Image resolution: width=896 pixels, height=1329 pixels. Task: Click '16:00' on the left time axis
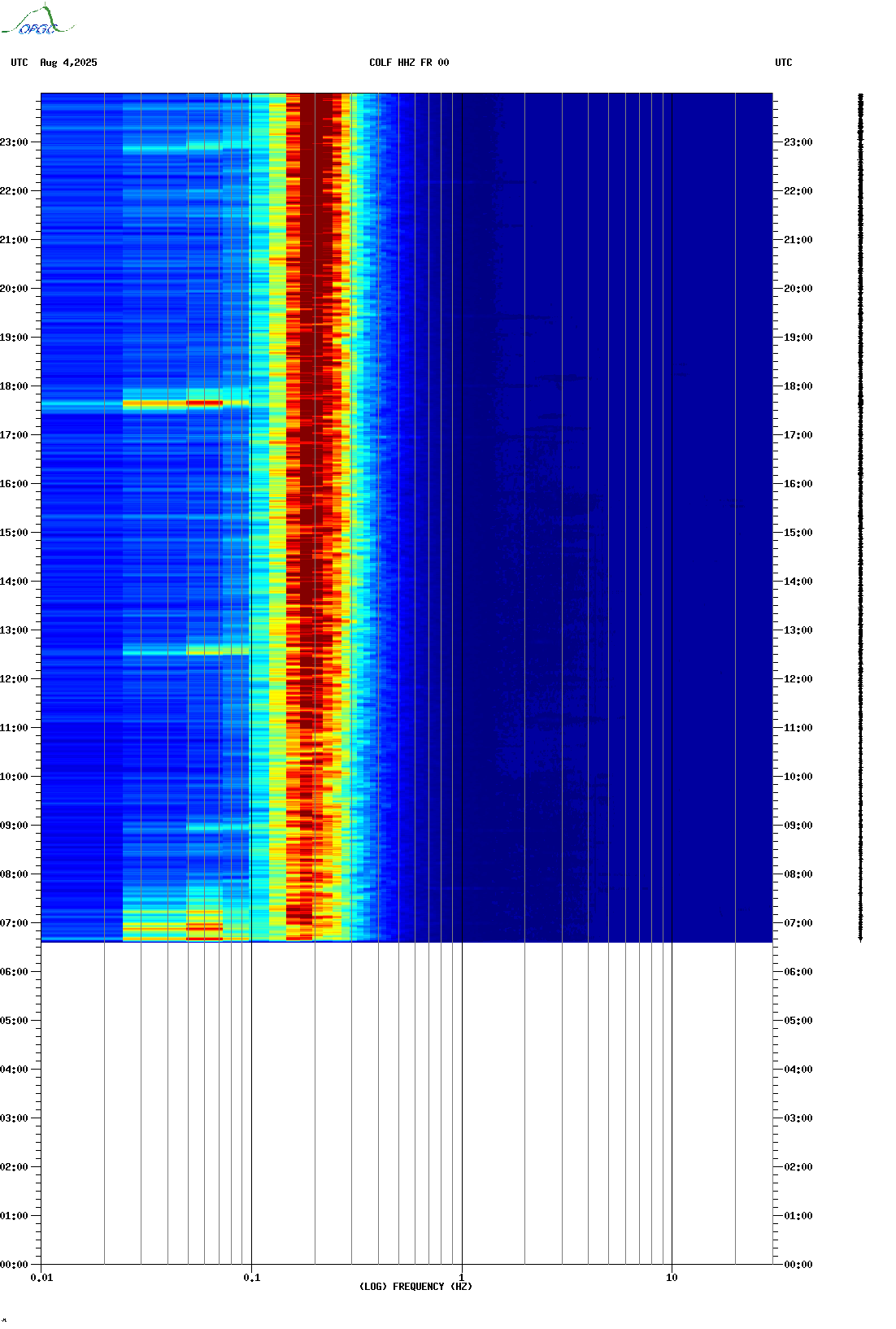[x=14, y=484]
